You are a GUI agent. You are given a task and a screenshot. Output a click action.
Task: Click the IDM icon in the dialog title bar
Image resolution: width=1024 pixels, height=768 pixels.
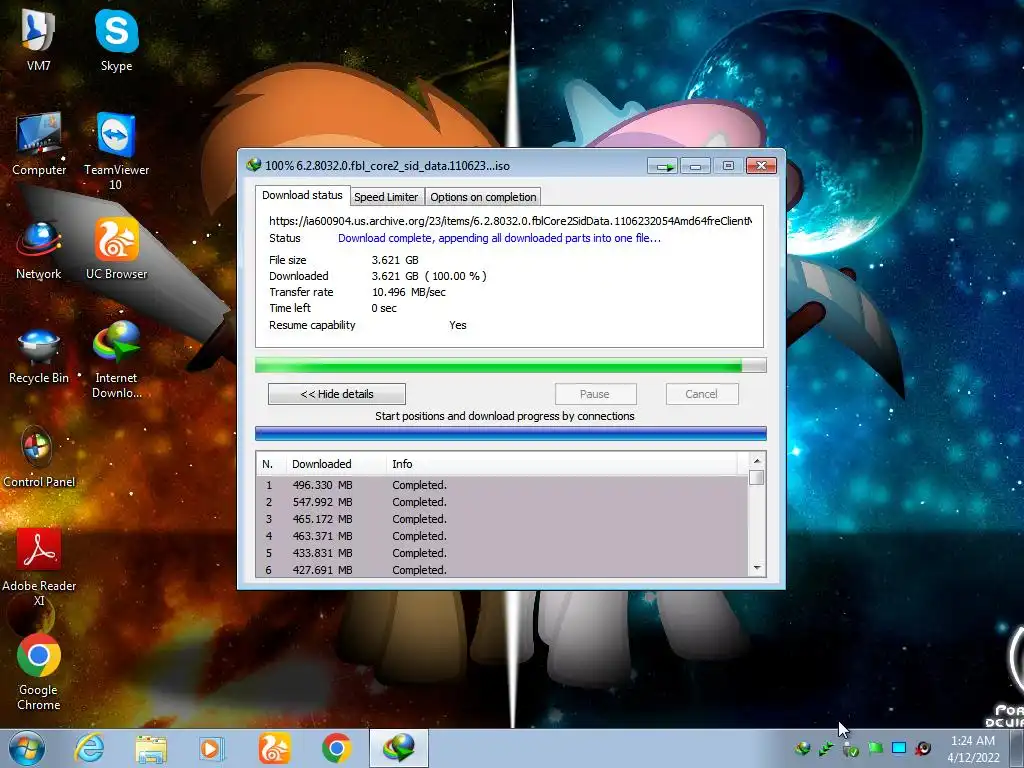pos(253,165)
